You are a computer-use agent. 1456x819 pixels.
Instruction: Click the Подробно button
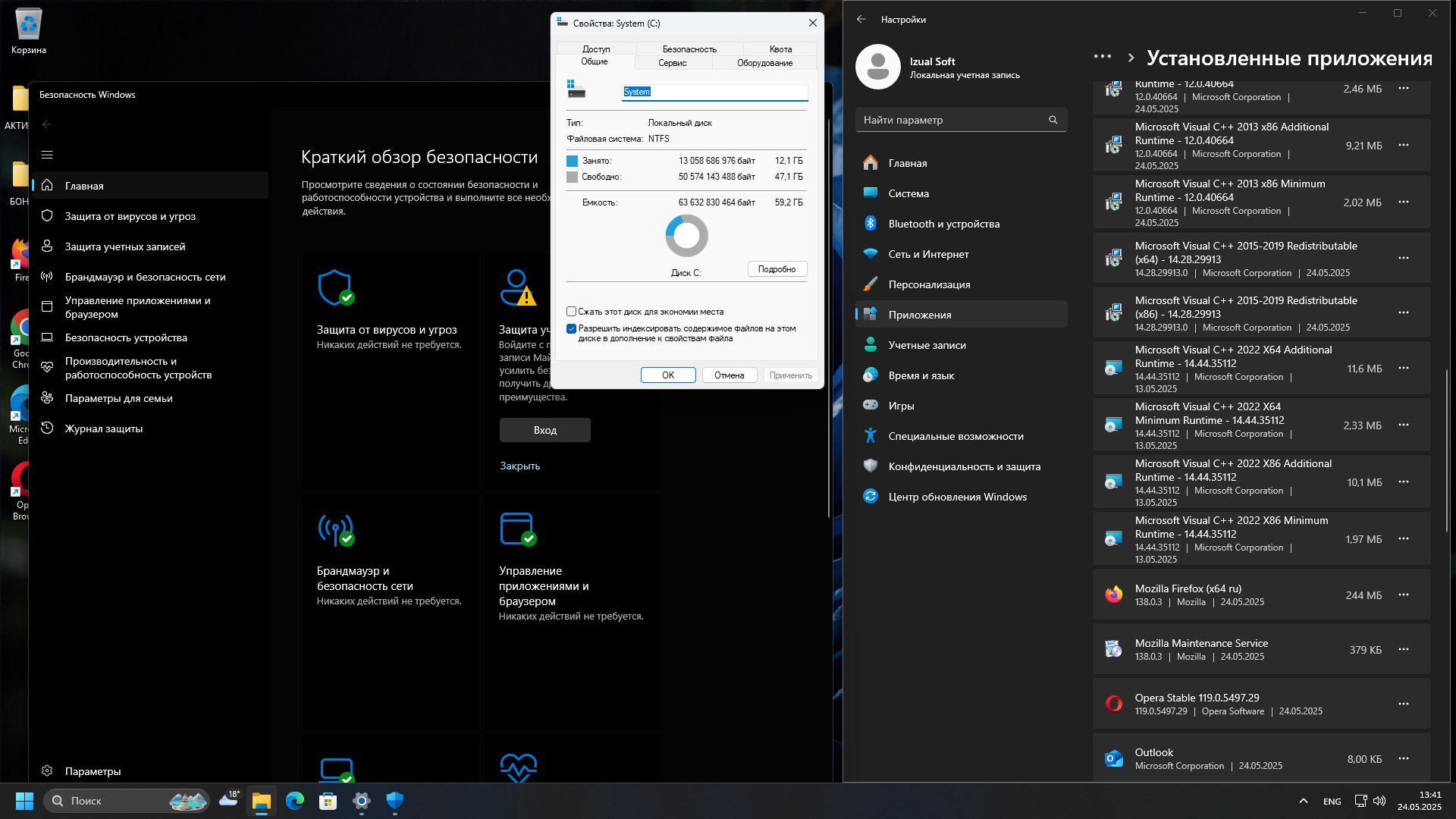pos(777,269)
